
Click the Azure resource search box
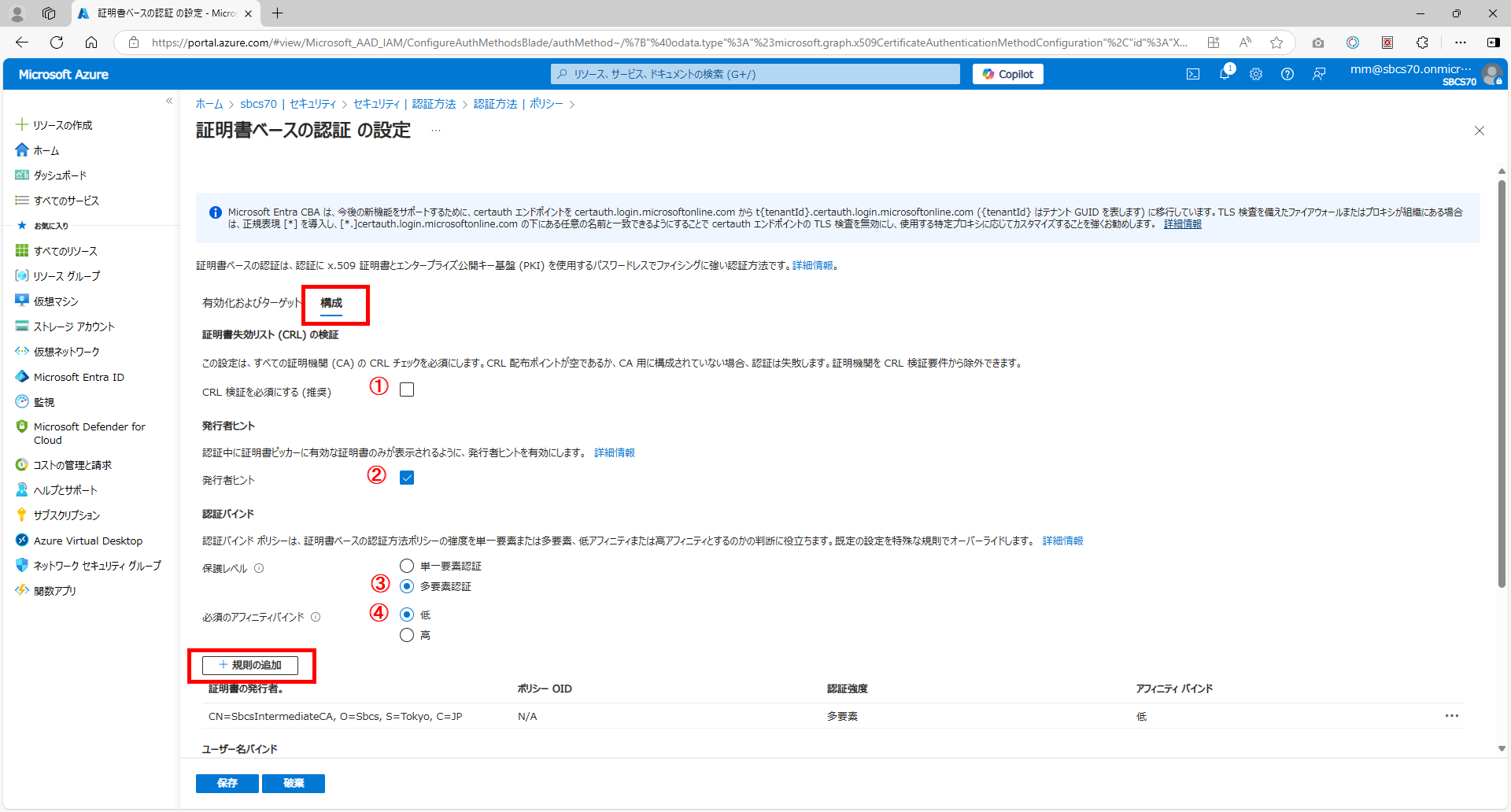755,74
